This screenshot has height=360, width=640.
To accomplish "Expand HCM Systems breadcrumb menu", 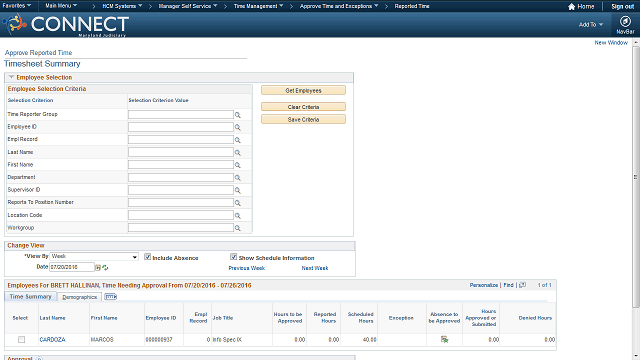I will coord(122,6).
